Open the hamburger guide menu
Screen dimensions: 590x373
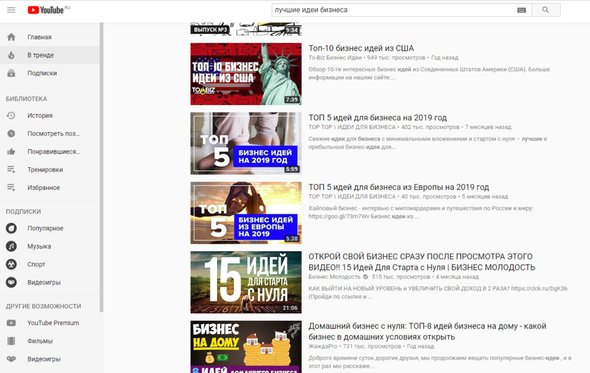click(11, 10)
